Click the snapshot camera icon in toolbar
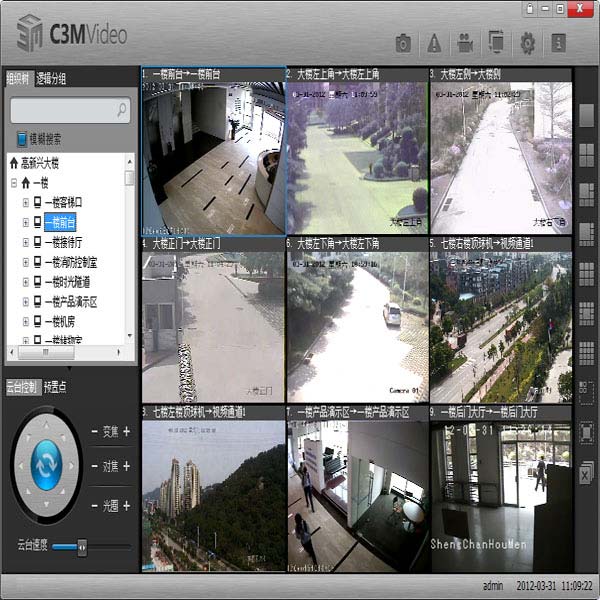Viewport: 600px width, 600px height. tap(403, 43)
